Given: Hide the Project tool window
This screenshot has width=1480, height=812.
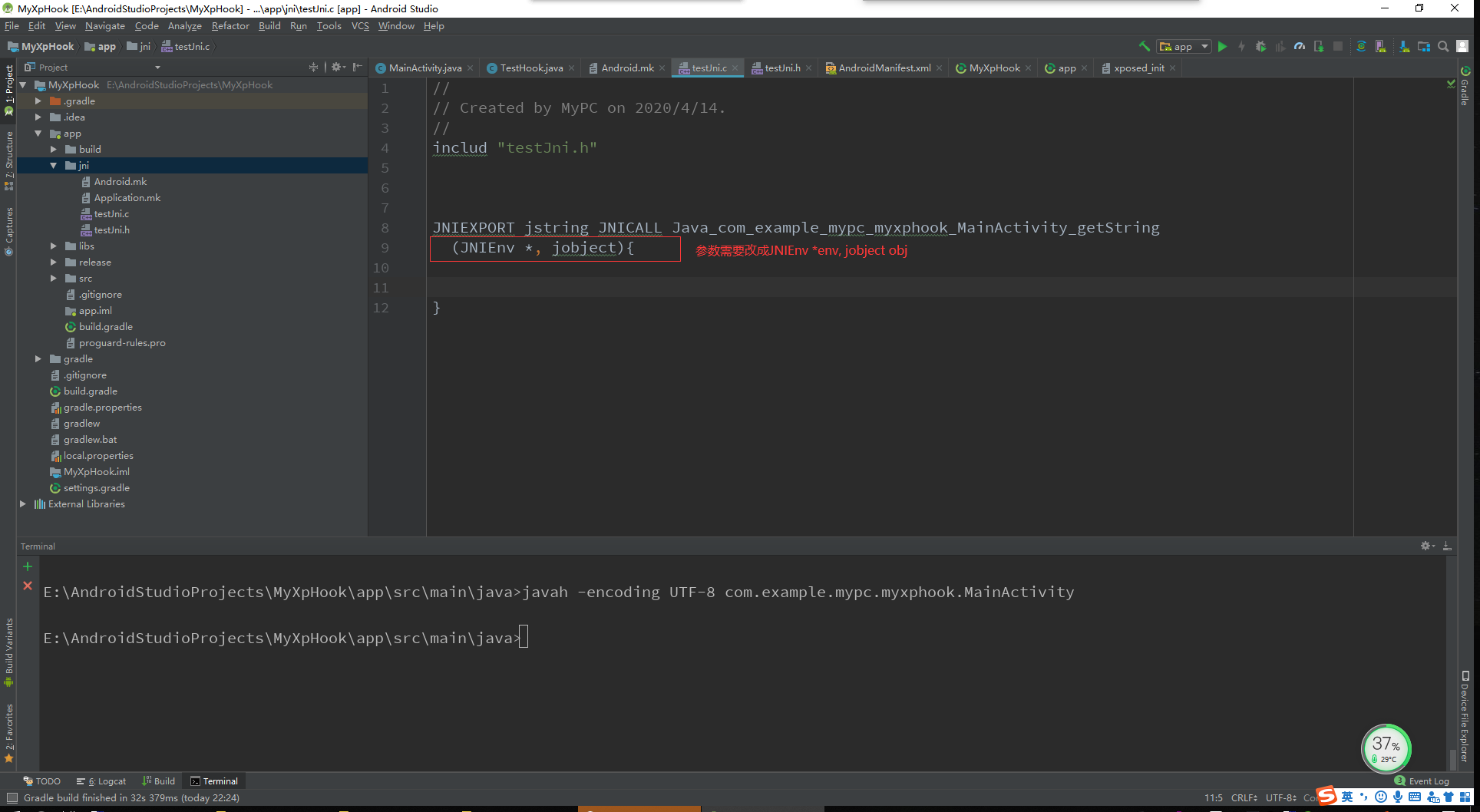Looking at the screenshot, I should pyautogui.click(x=357, y=68).
